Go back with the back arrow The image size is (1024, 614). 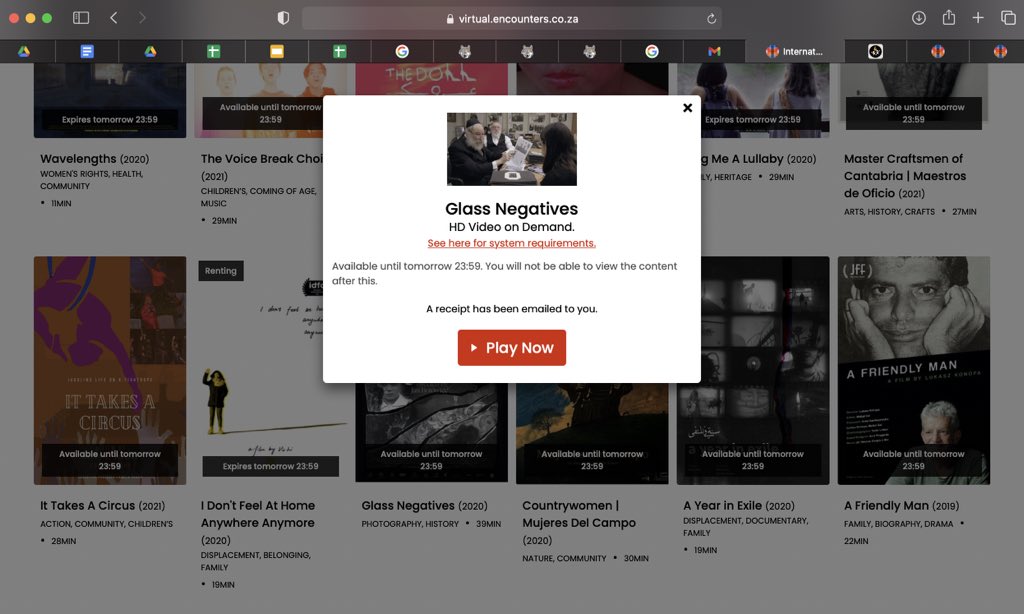(114, 18)
